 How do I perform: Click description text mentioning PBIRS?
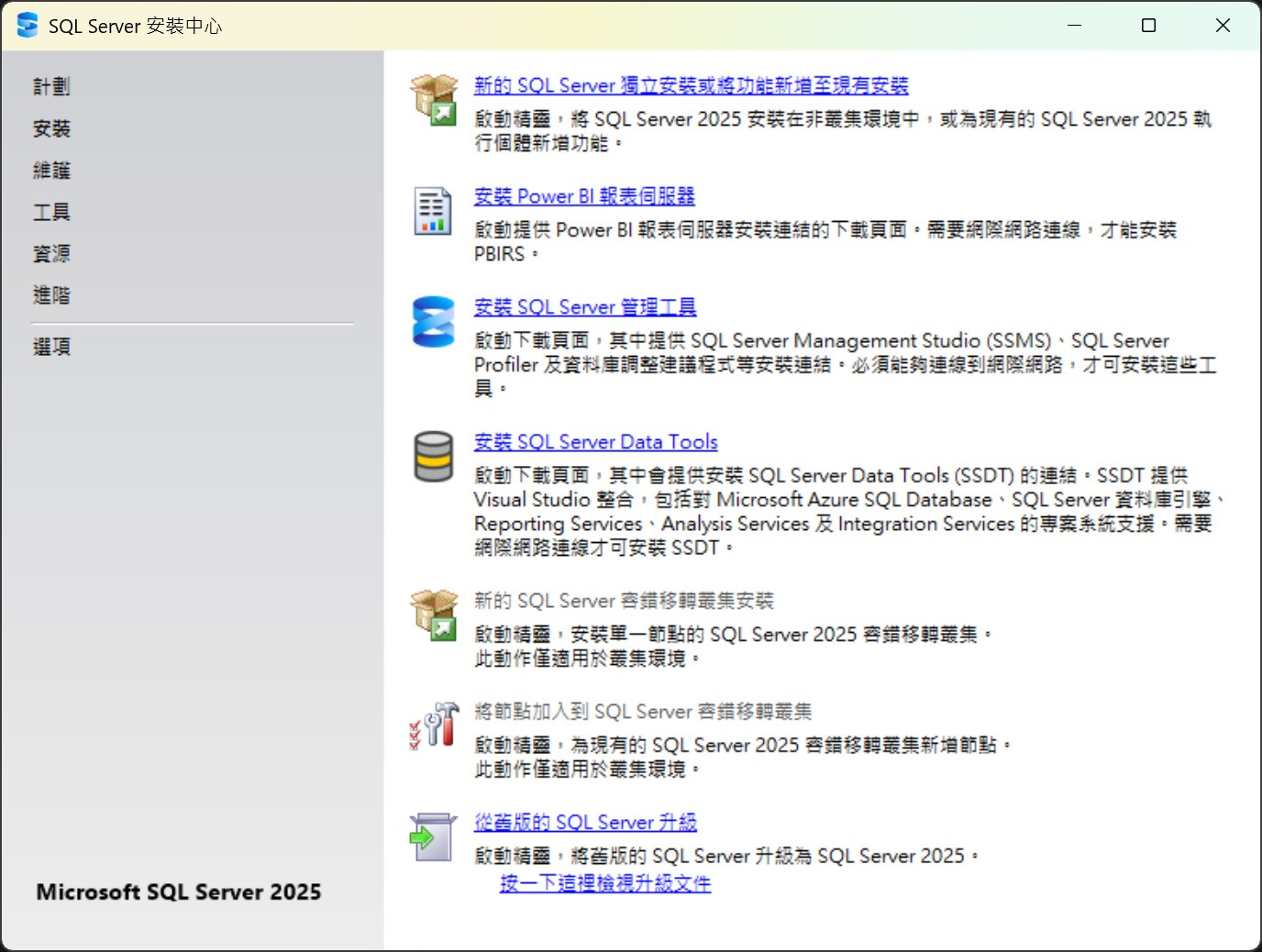tap(825, 241)
